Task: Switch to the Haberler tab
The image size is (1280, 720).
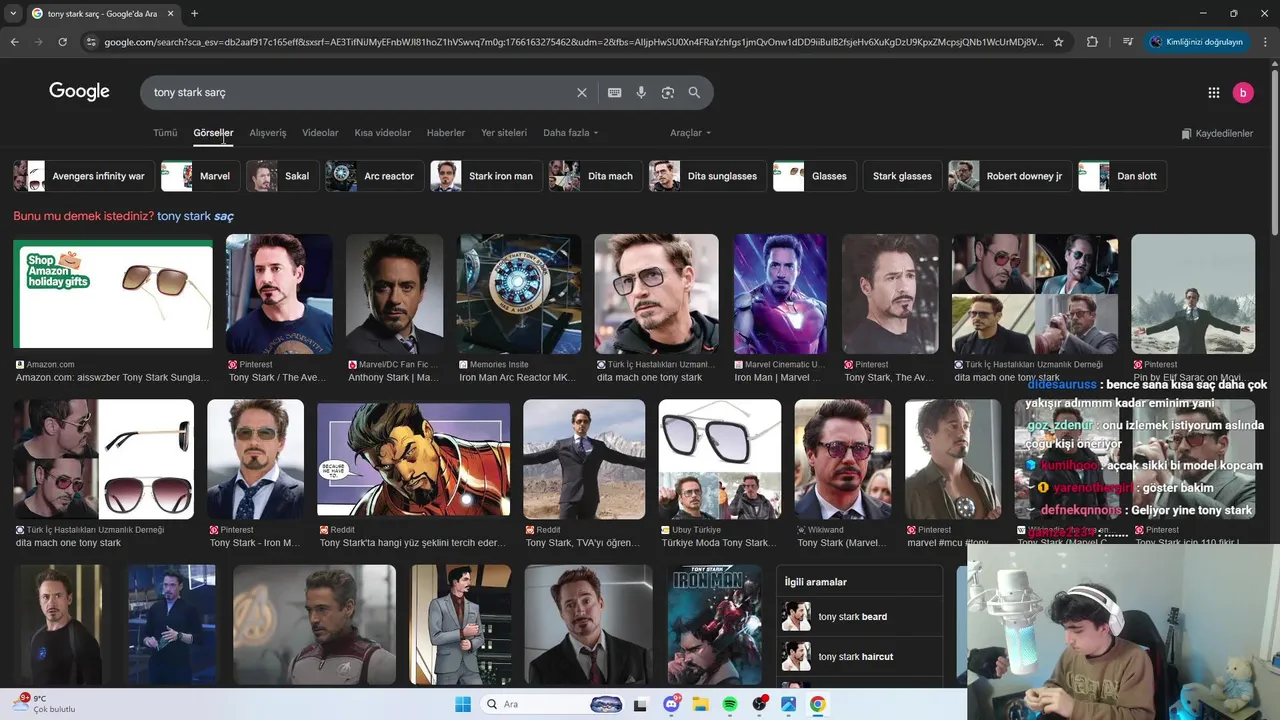Action: coord(446,132)
